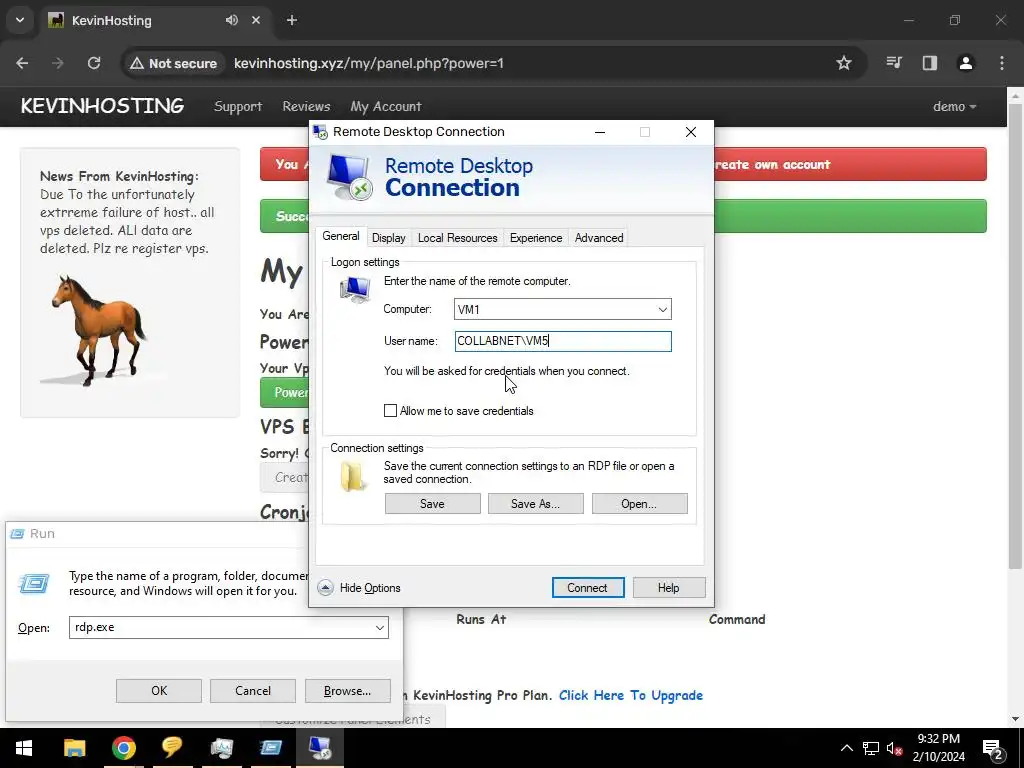Click the address bar URL

(x=369, y=63)
